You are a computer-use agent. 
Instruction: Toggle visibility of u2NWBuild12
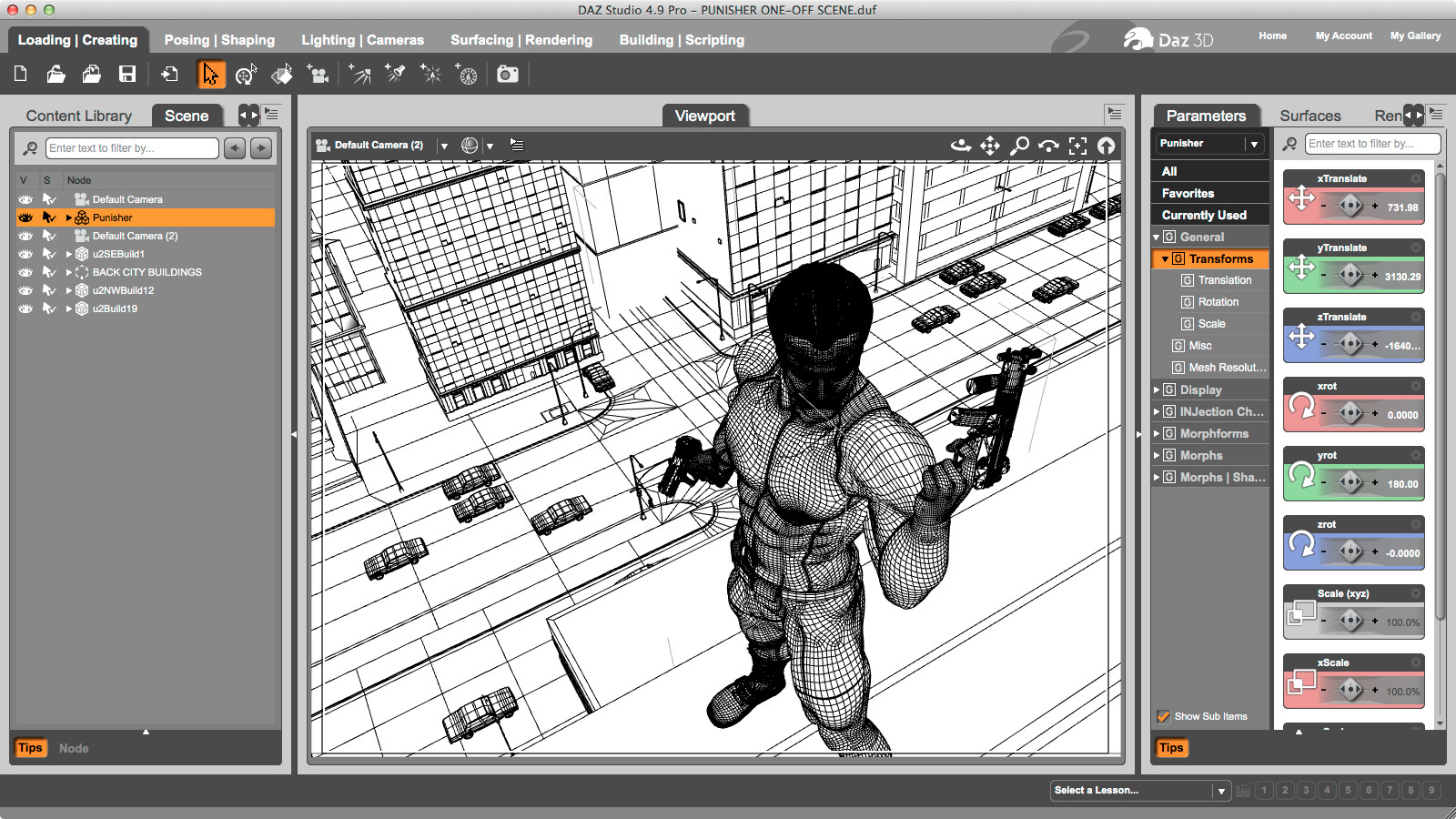(25, 290)
